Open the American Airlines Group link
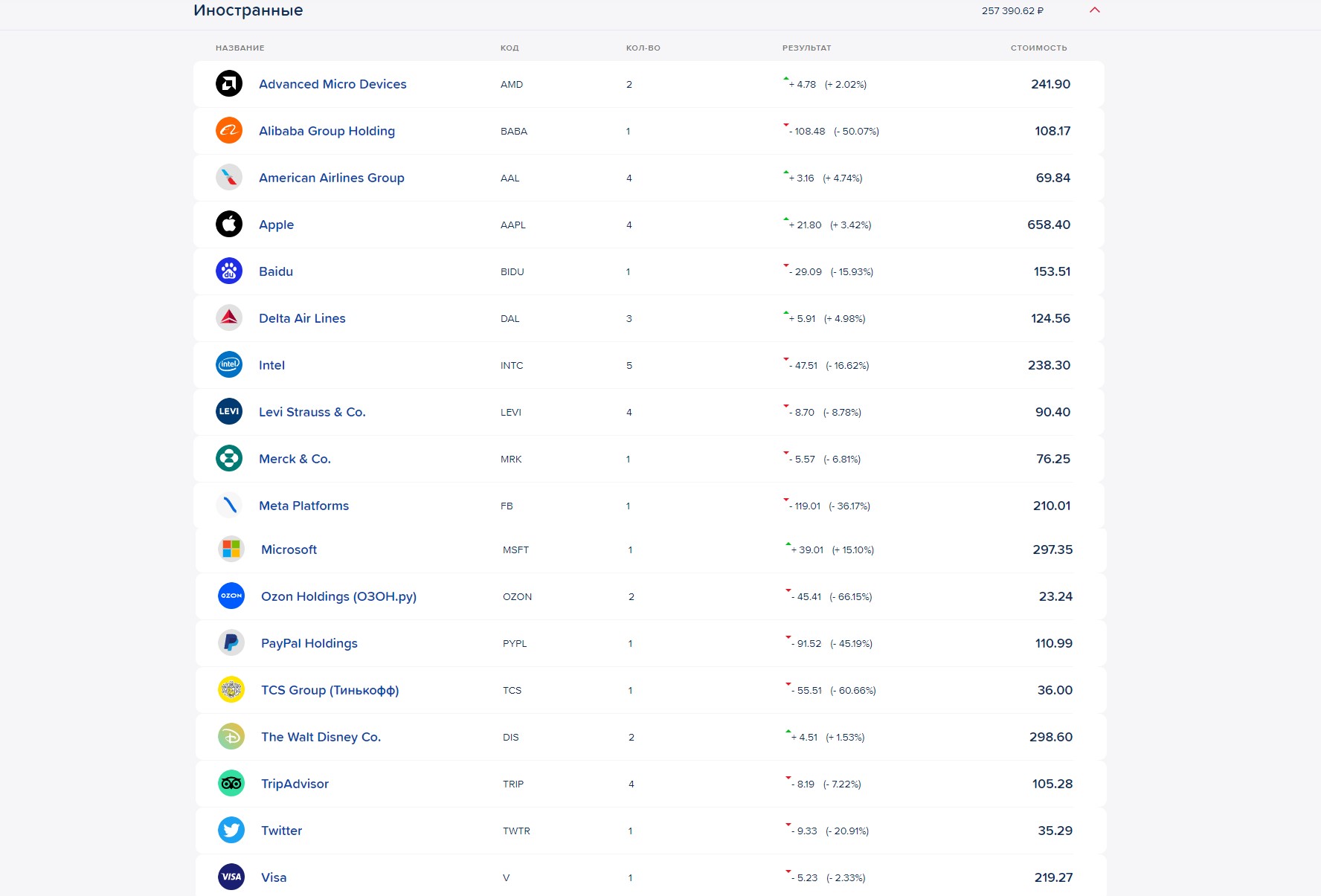 pos(332,178)
